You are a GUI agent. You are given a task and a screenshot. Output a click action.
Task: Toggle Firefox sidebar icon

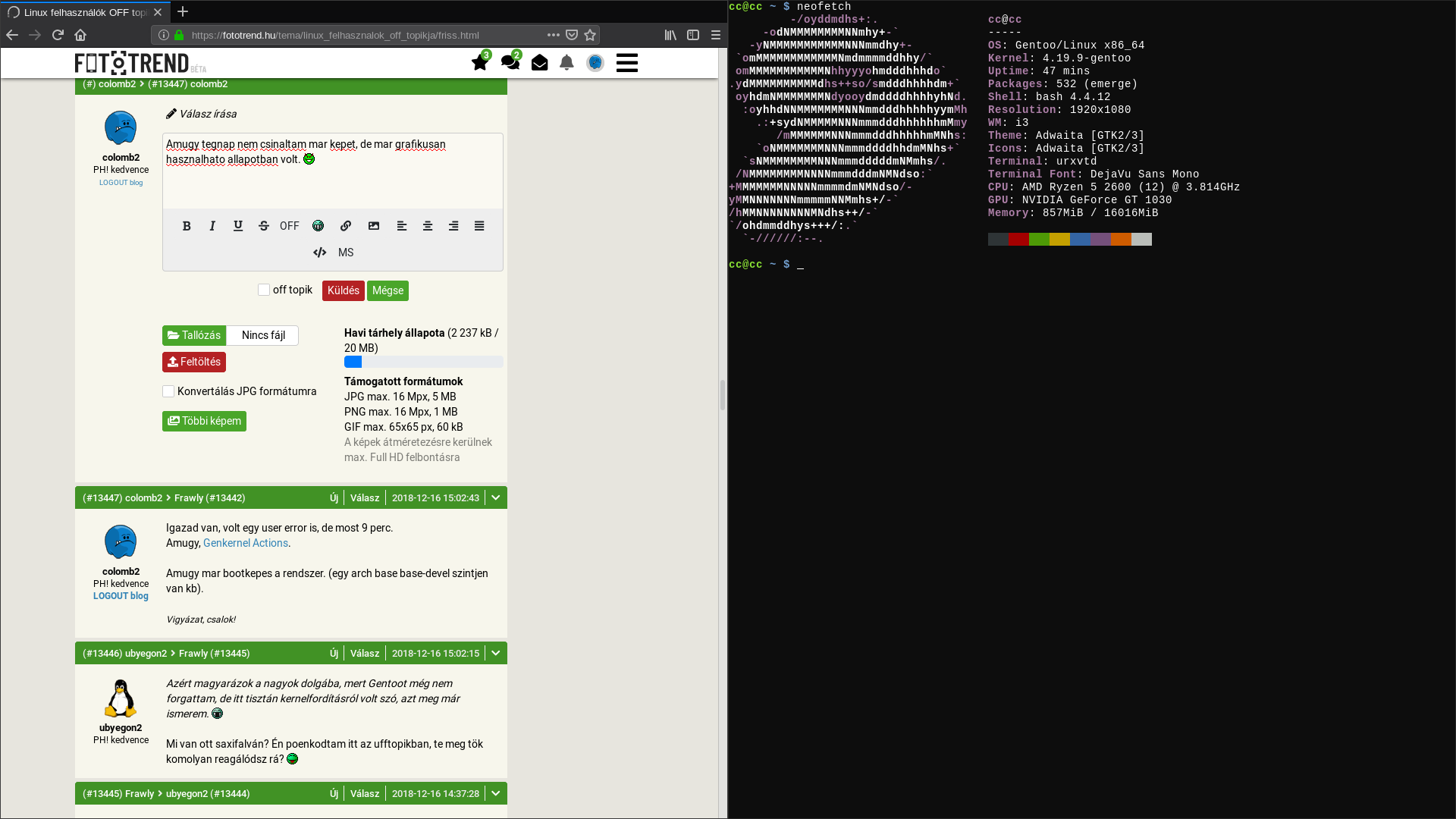pos(693,35)
